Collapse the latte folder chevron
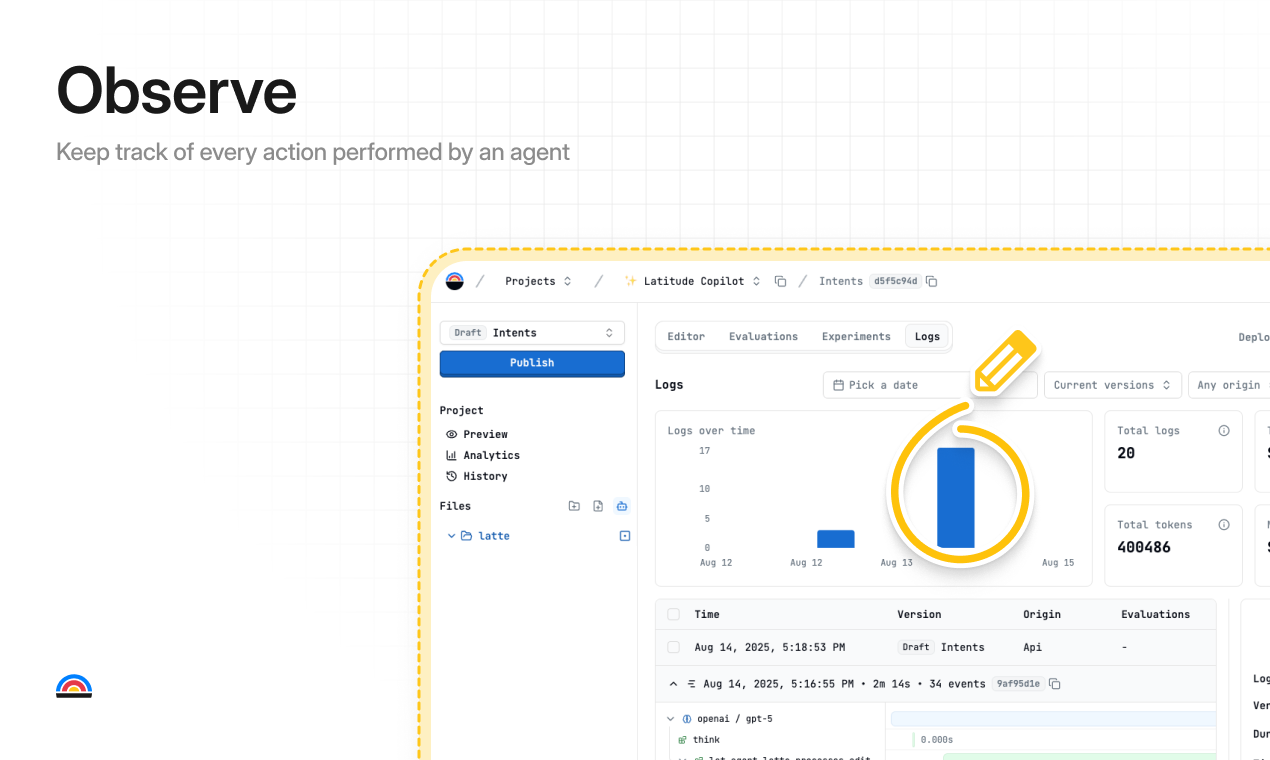Viewport: 1270px width, 760px height. (x=451, y=536)
